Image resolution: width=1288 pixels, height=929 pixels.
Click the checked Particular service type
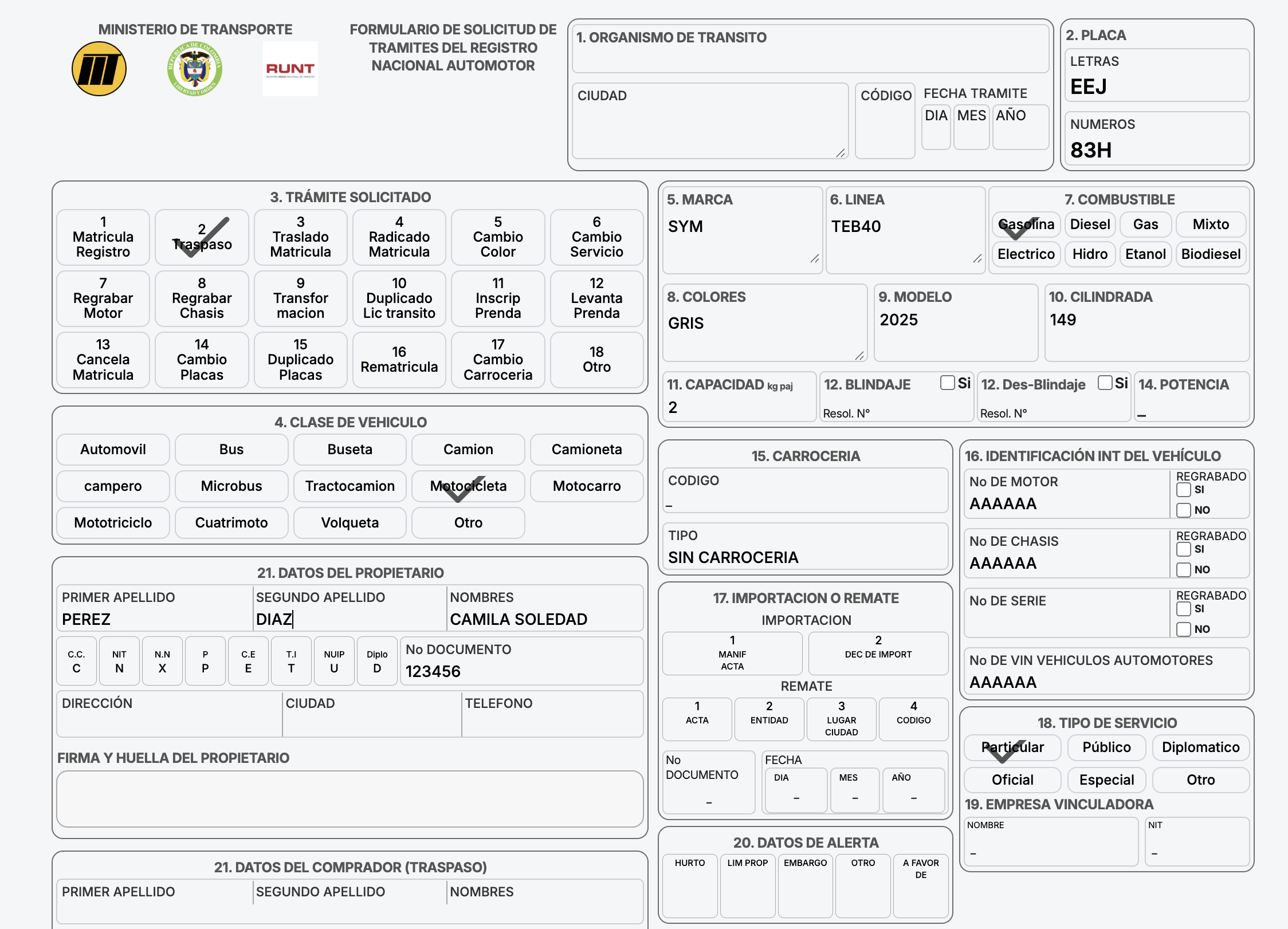click(1012, 747)
